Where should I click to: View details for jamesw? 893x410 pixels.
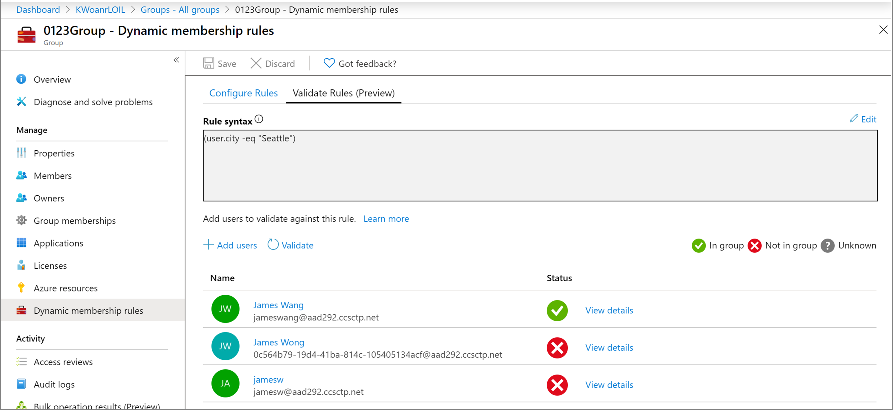coord(609,385)
